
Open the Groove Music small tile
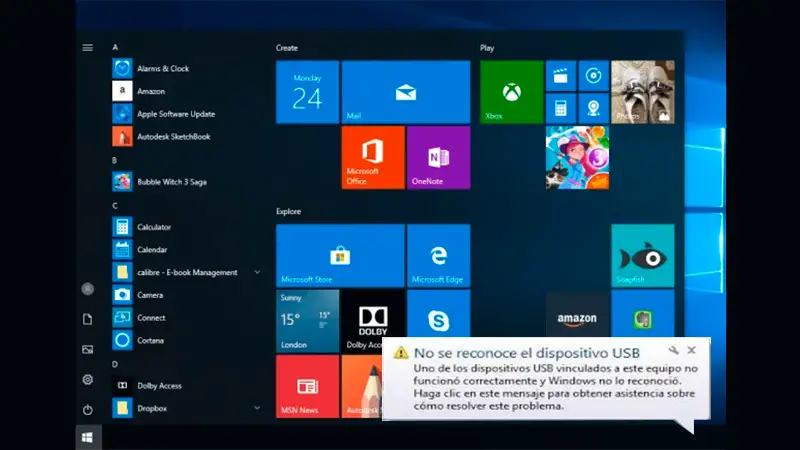point(593,76)
